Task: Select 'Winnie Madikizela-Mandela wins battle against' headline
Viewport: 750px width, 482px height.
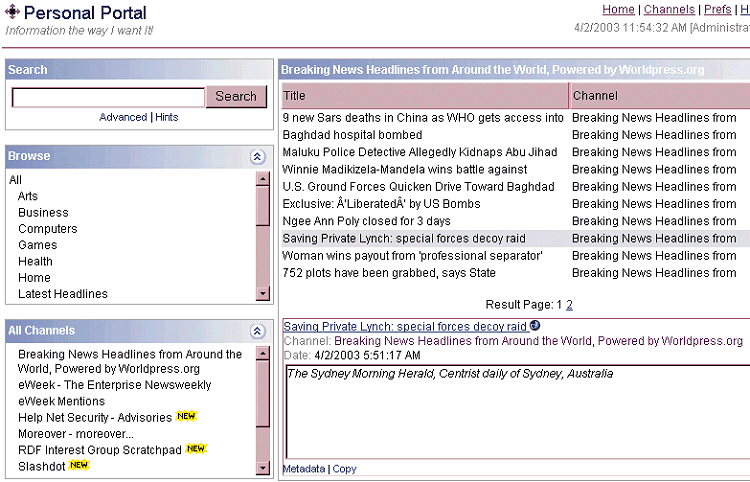Action: pyautogui.click(x=405, y=169)
